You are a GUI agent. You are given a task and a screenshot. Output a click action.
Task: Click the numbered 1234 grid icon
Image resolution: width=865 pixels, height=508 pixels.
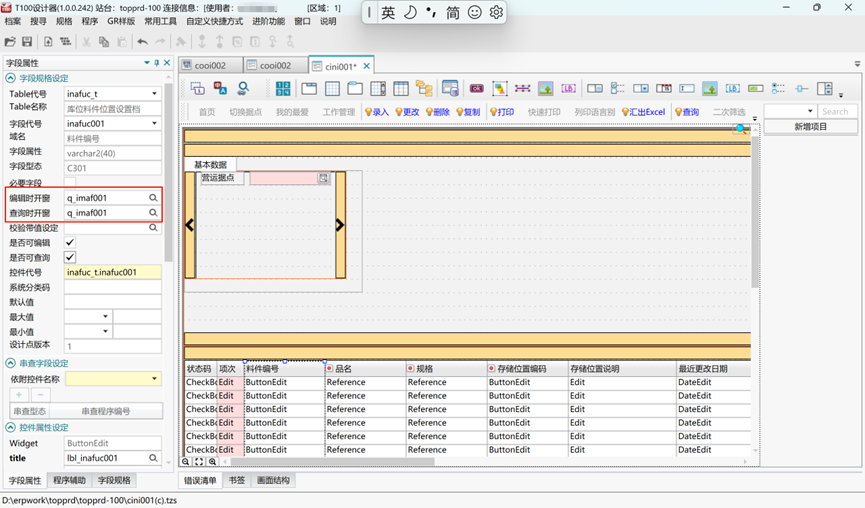pyautogui.click(x=283, y=88)
